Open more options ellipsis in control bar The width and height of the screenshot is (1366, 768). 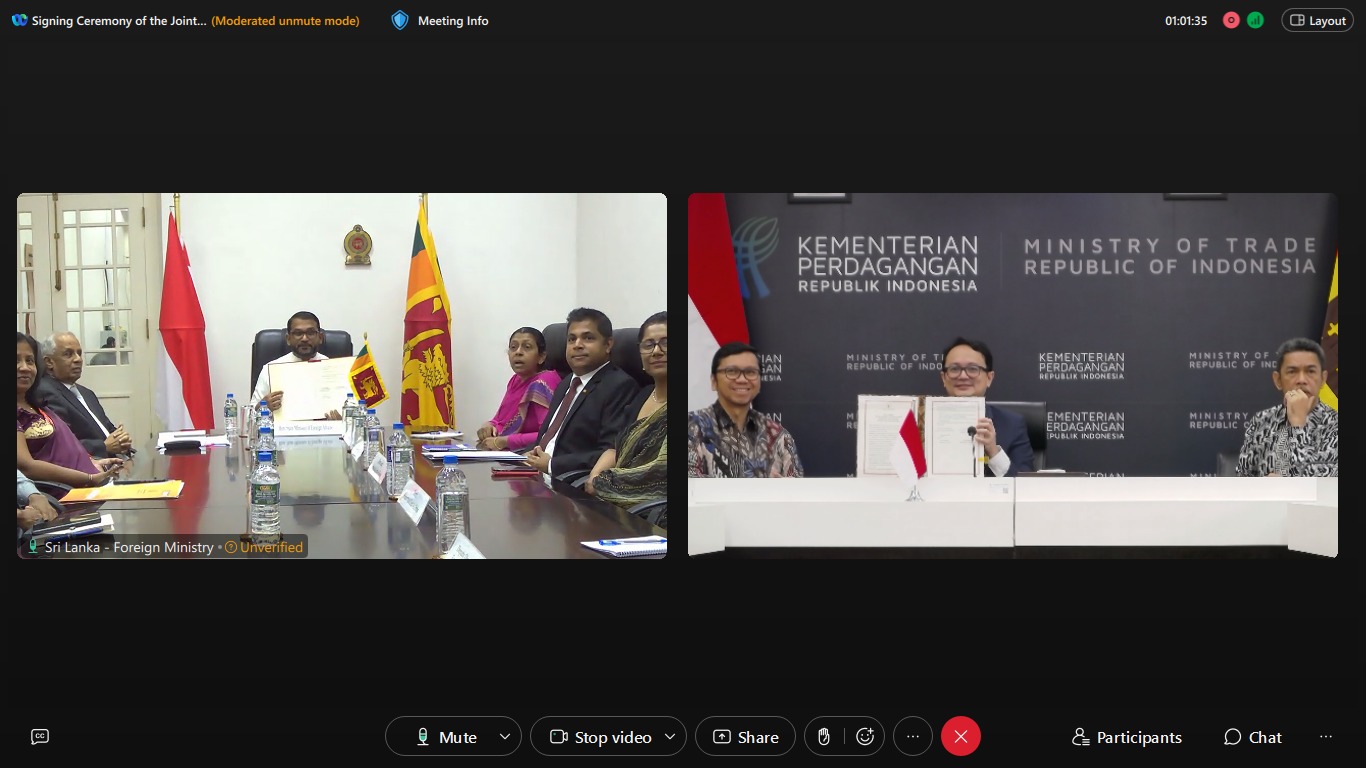coord(912,737)
